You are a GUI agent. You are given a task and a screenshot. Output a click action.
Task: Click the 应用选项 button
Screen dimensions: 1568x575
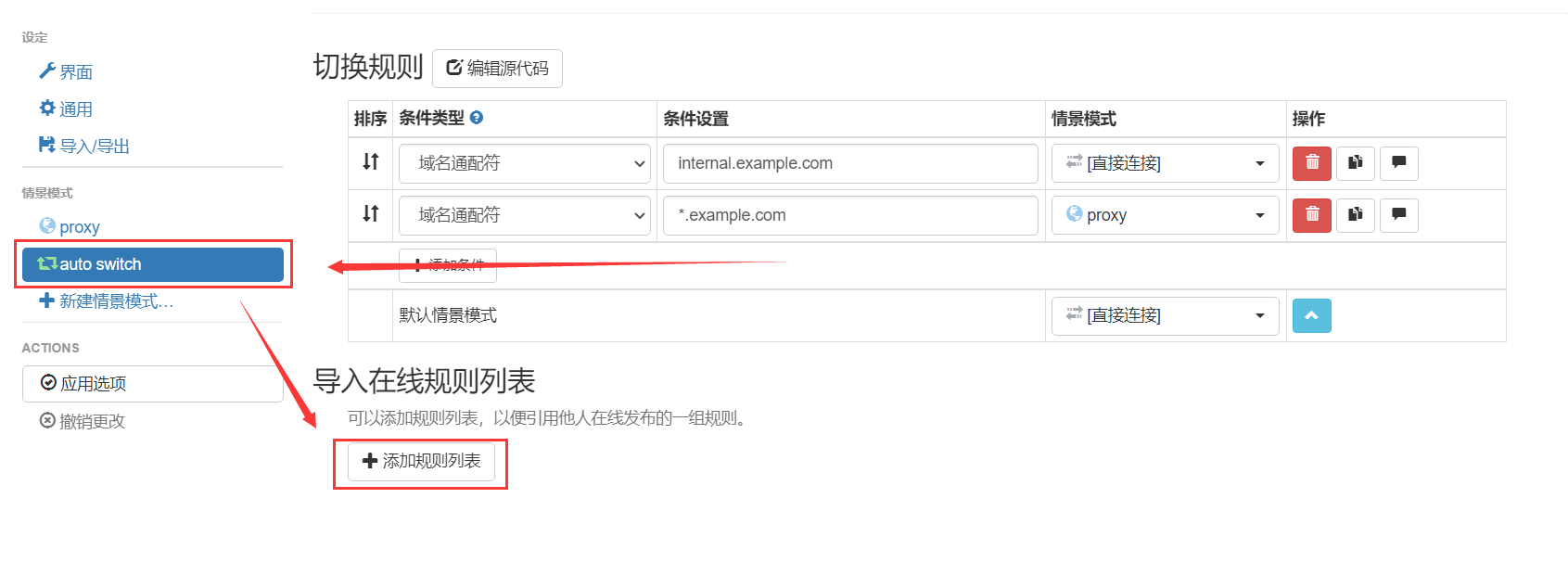(152, 384)
